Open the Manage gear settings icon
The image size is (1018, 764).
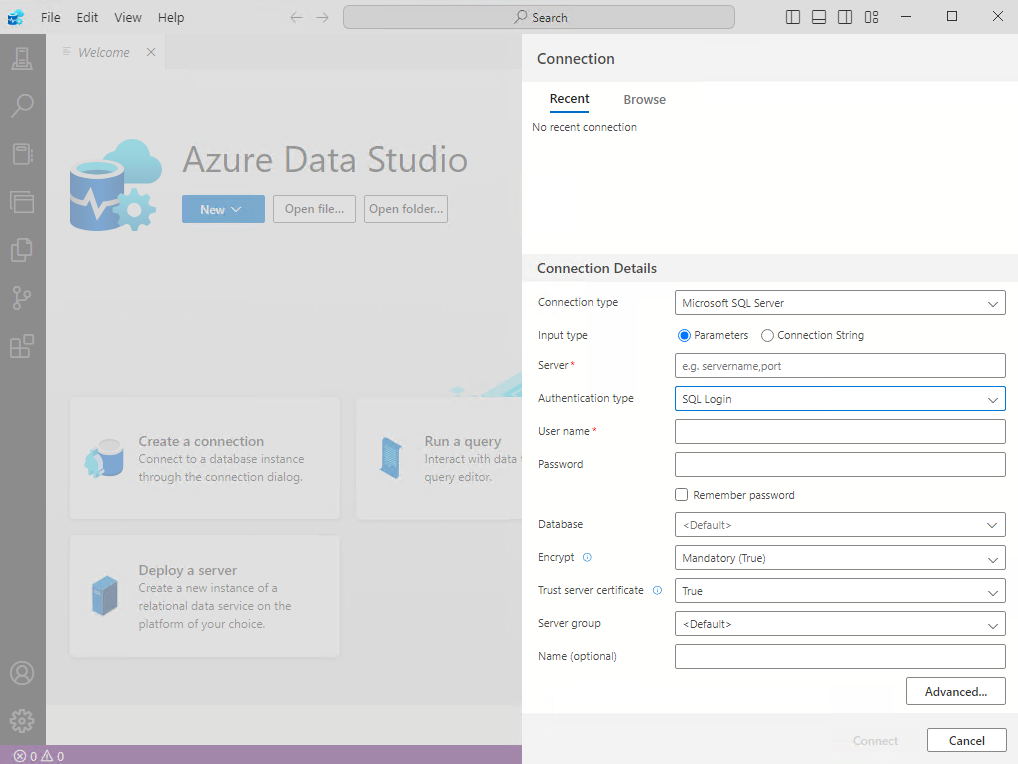(22, 720)
